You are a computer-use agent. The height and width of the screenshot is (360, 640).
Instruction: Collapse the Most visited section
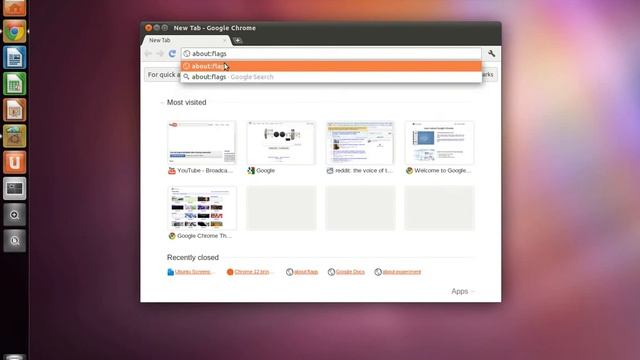tap(187, 102)
